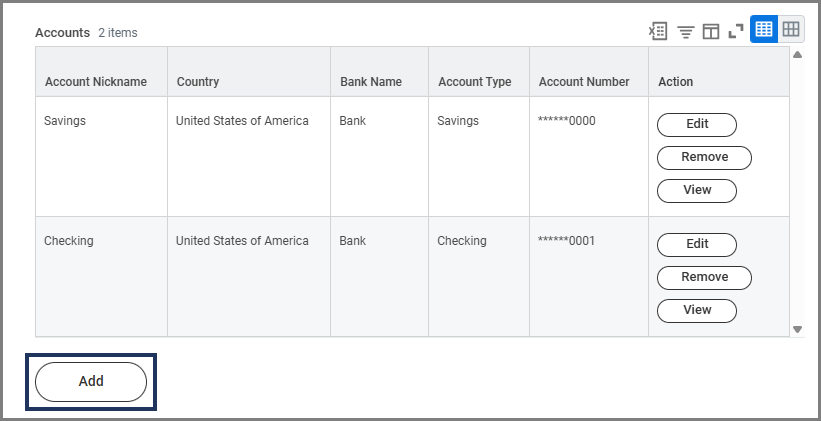Click the Account Nickname column header
This screenshot has height=421, width=821.
(x=96, y=82)
